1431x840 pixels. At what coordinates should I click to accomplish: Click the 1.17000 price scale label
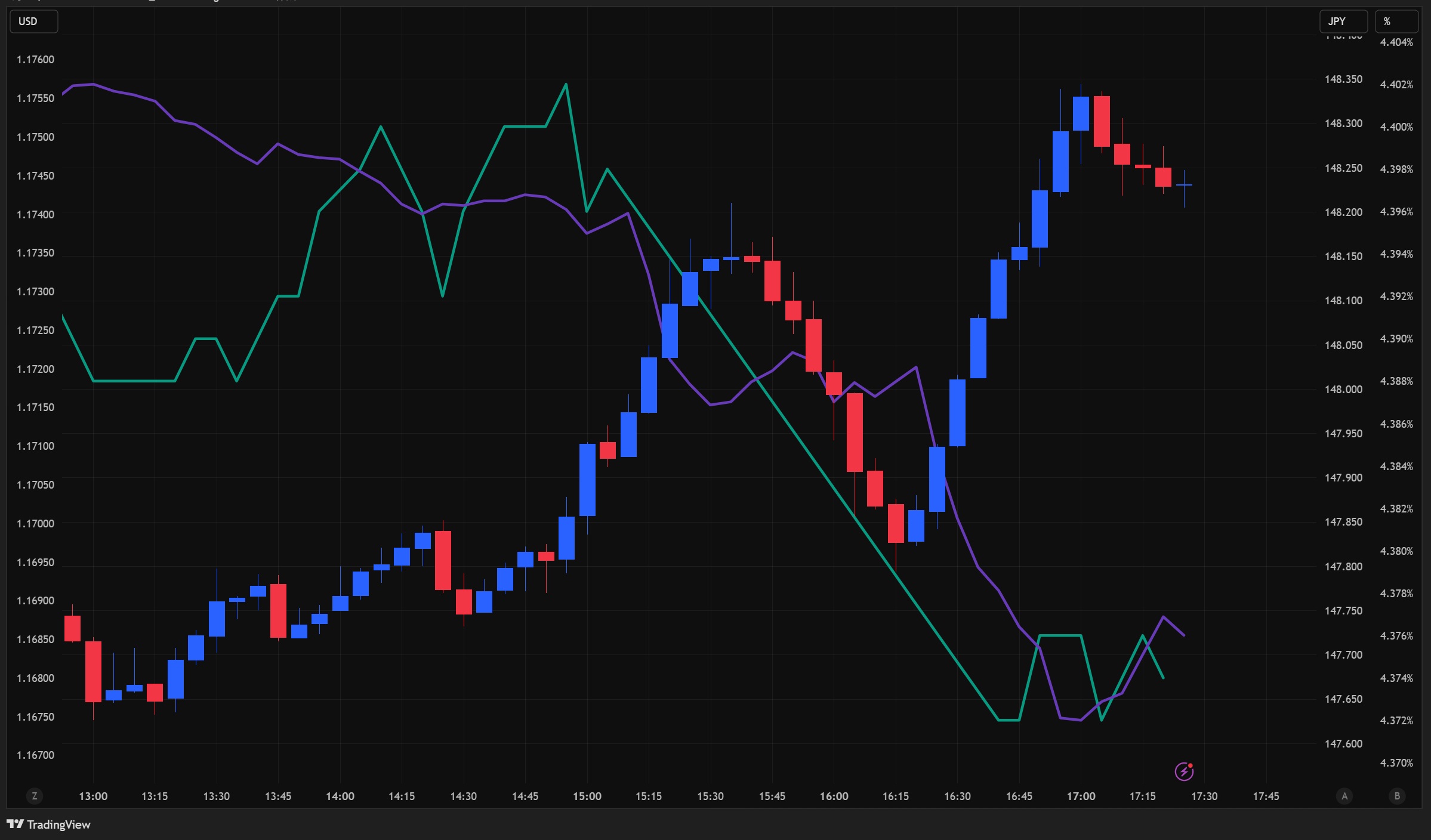[35, 524]
